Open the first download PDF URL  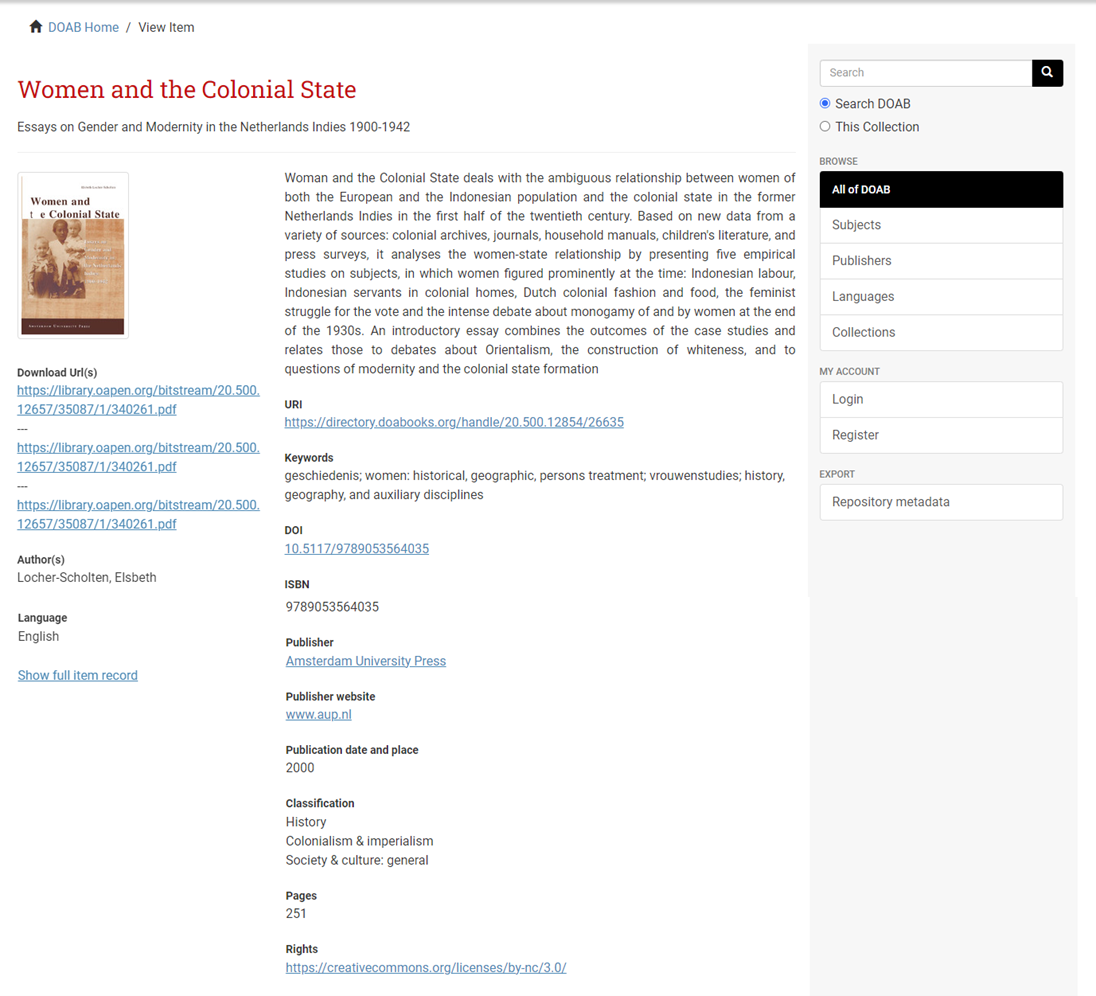tap(138, 400)
